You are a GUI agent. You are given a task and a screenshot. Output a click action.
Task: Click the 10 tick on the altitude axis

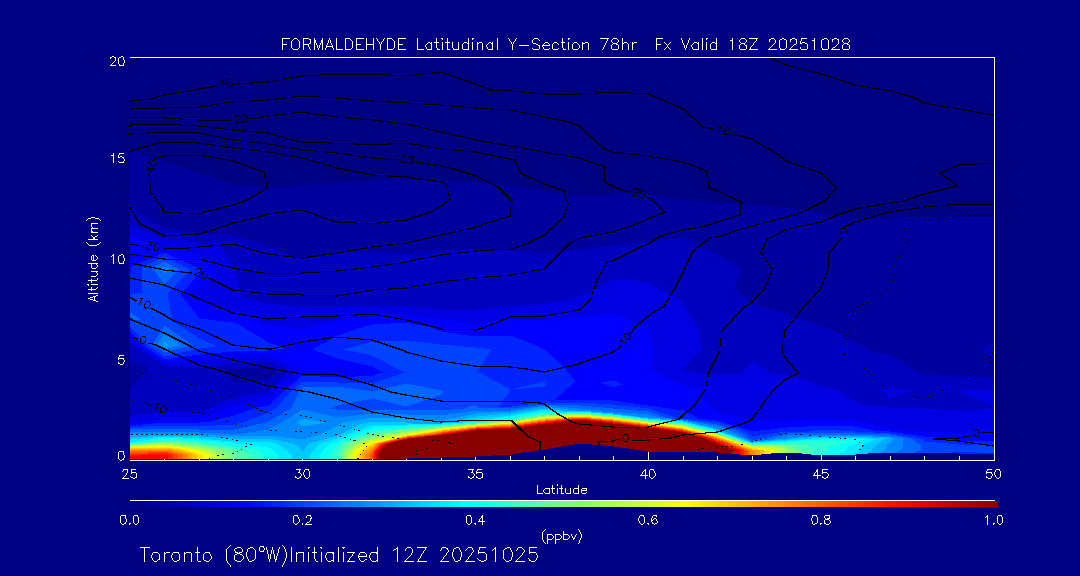114,259
